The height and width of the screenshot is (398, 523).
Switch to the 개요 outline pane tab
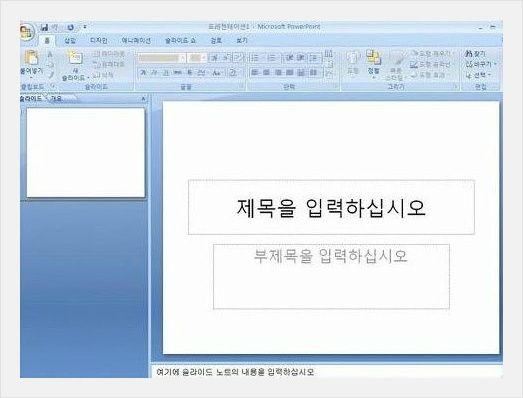point(56,99)
